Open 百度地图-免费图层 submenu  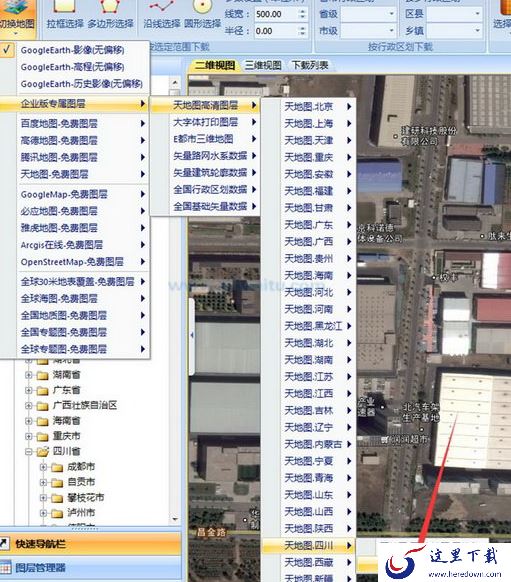(75, 123)
